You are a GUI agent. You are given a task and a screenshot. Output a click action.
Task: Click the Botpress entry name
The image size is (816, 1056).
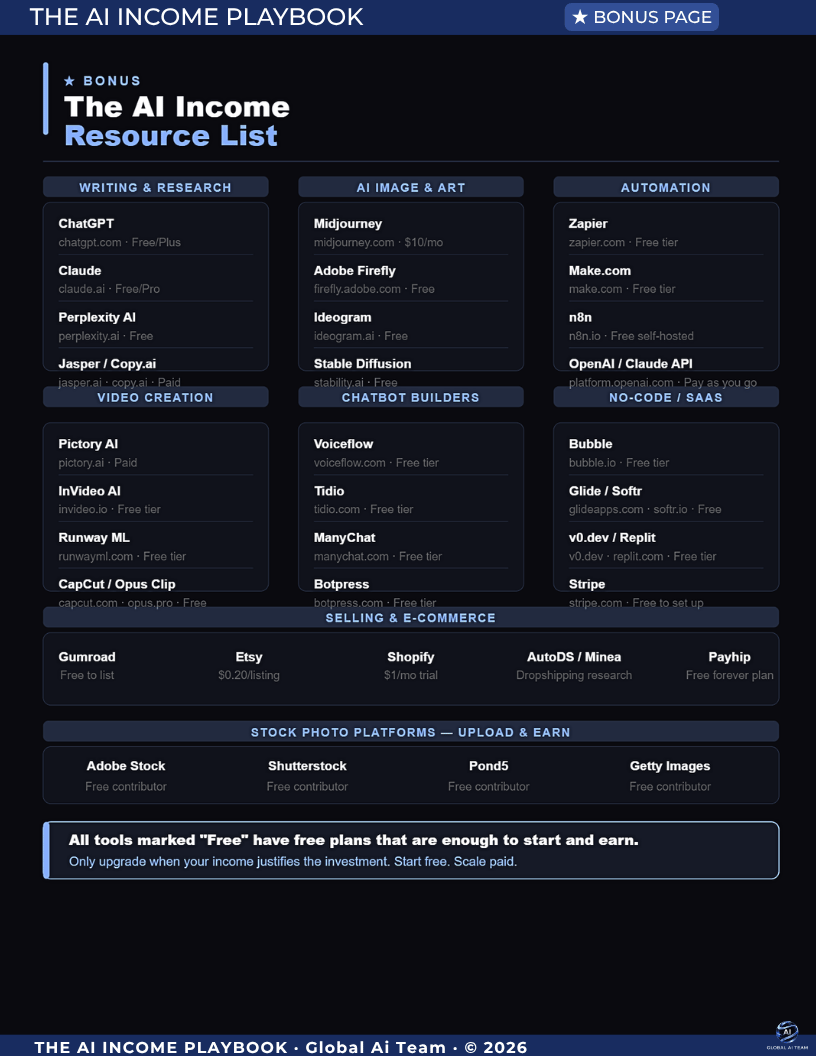[341, 584]
